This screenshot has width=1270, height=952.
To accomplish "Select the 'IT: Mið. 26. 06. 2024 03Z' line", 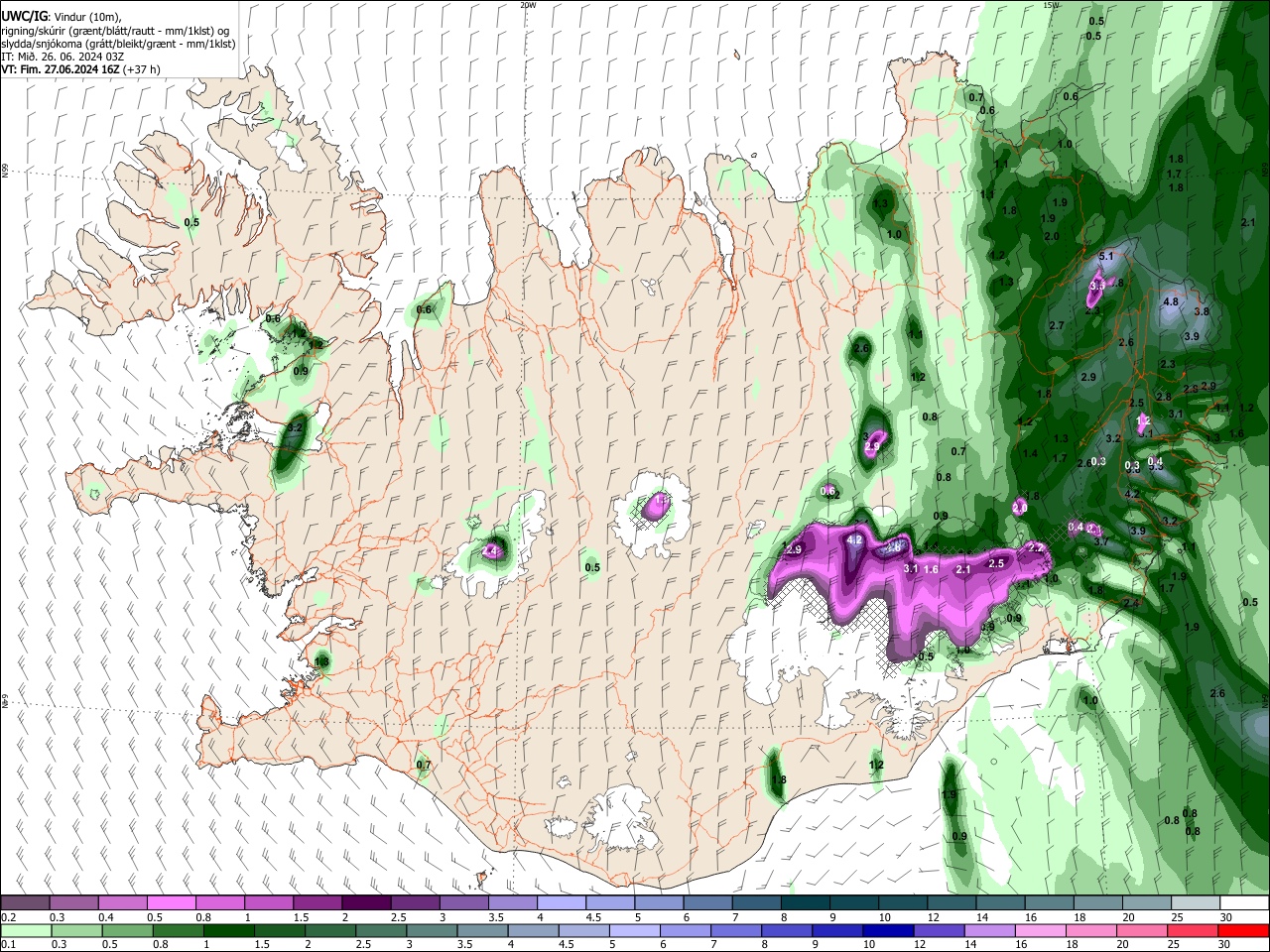I will click(x=63, y=57).
